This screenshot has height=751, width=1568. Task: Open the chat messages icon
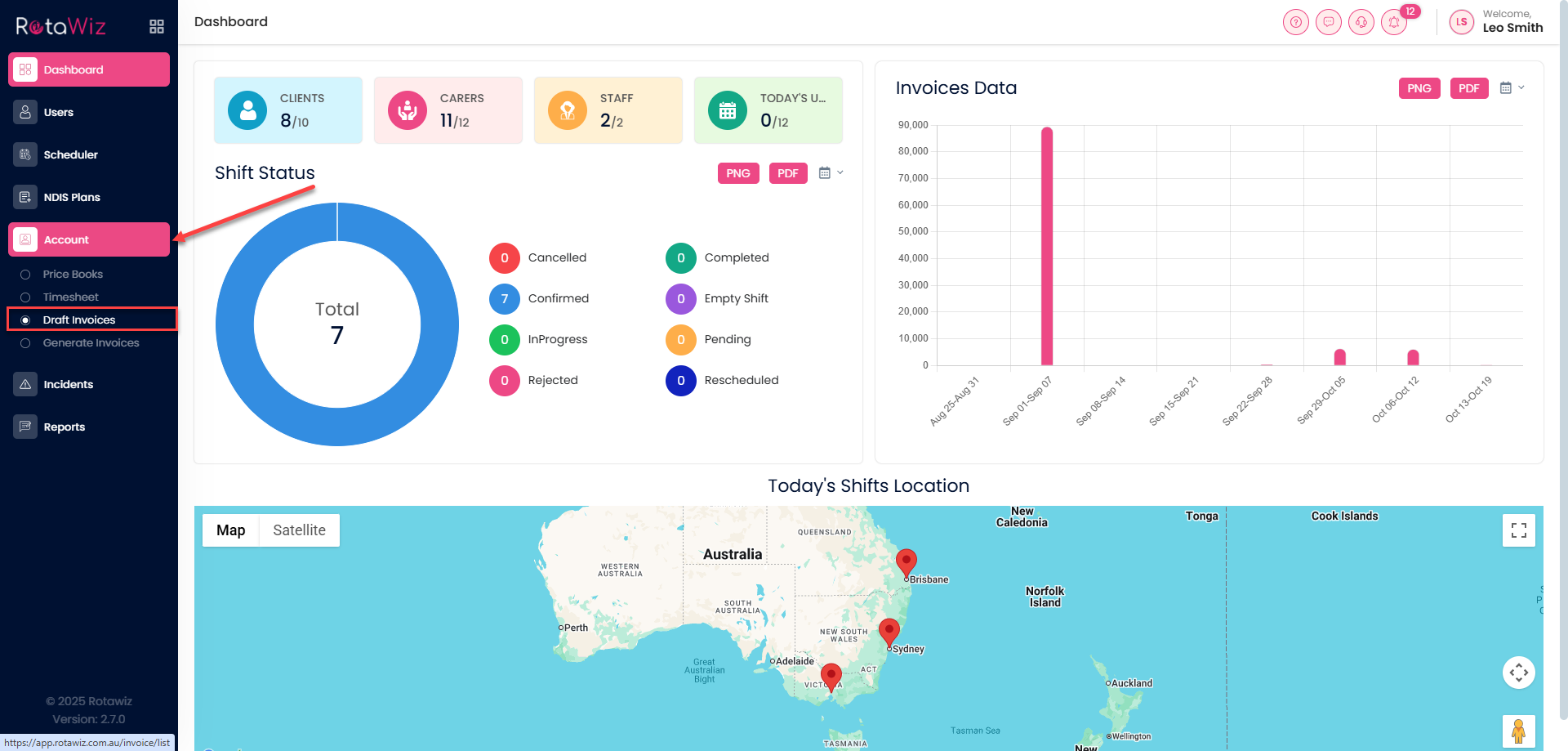(x=1328, y=22)
